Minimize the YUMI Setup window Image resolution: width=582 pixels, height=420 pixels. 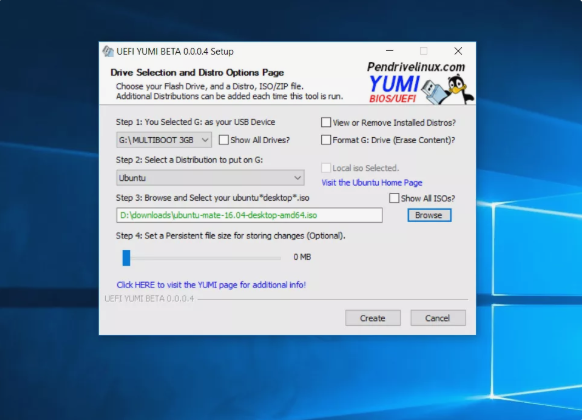(x=389, y=51)
